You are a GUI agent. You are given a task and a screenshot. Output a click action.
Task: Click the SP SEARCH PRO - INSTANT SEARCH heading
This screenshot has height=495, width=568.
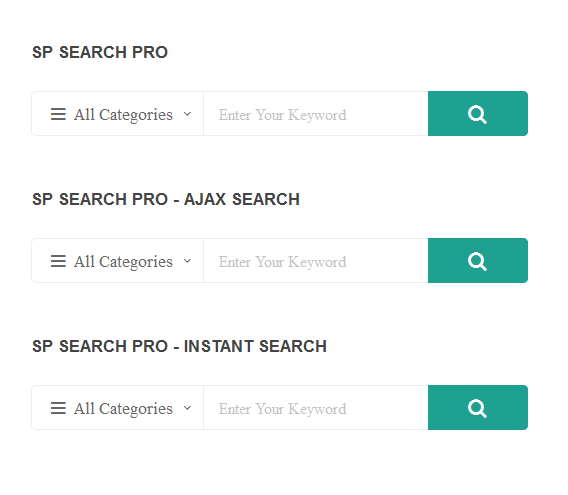(x=179, y=346)
